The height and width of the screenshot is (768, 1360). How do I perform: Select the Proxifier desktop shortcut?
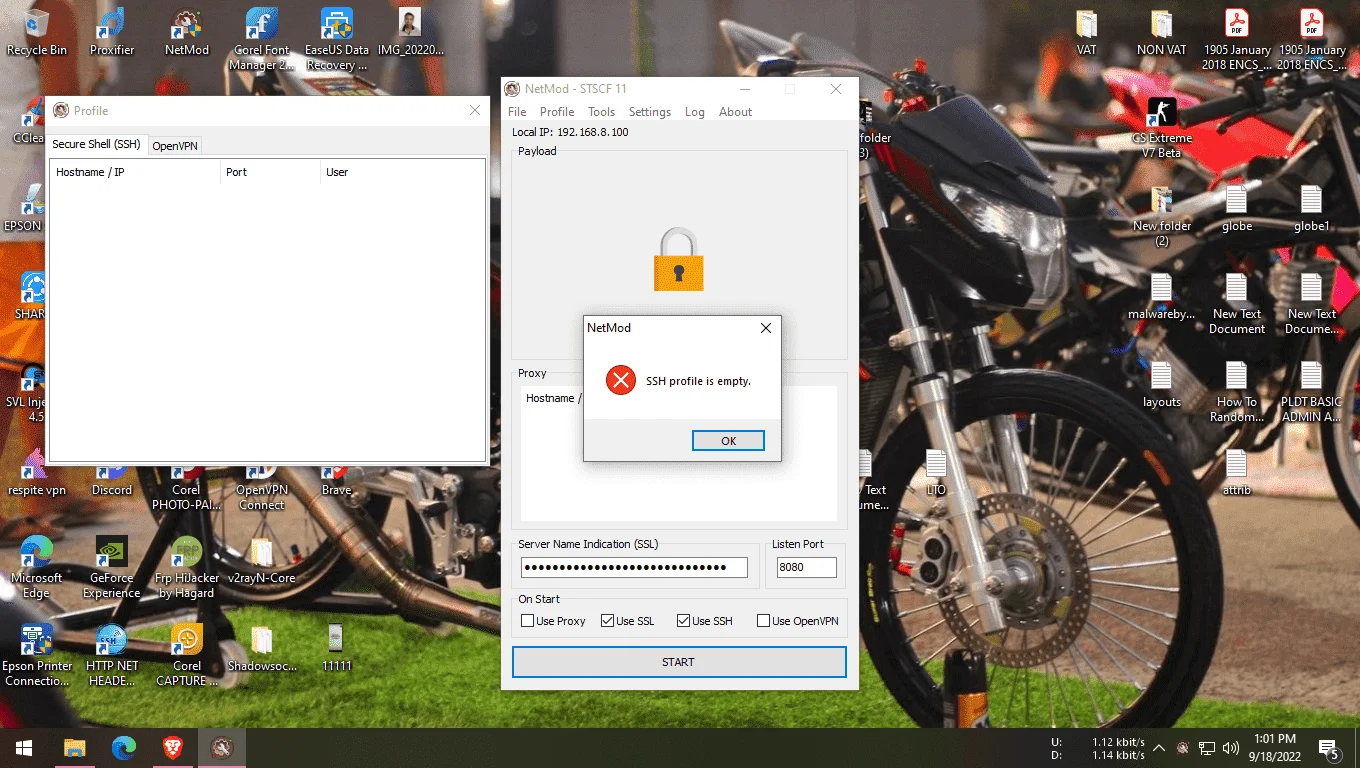tap(112, 32)
